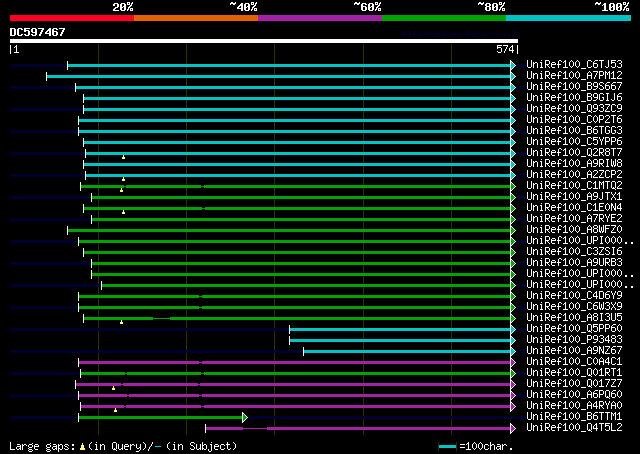Click the cyan =100char scale sample bar
The width and height of the screenshot is (640, 454).
pos(447,447)
